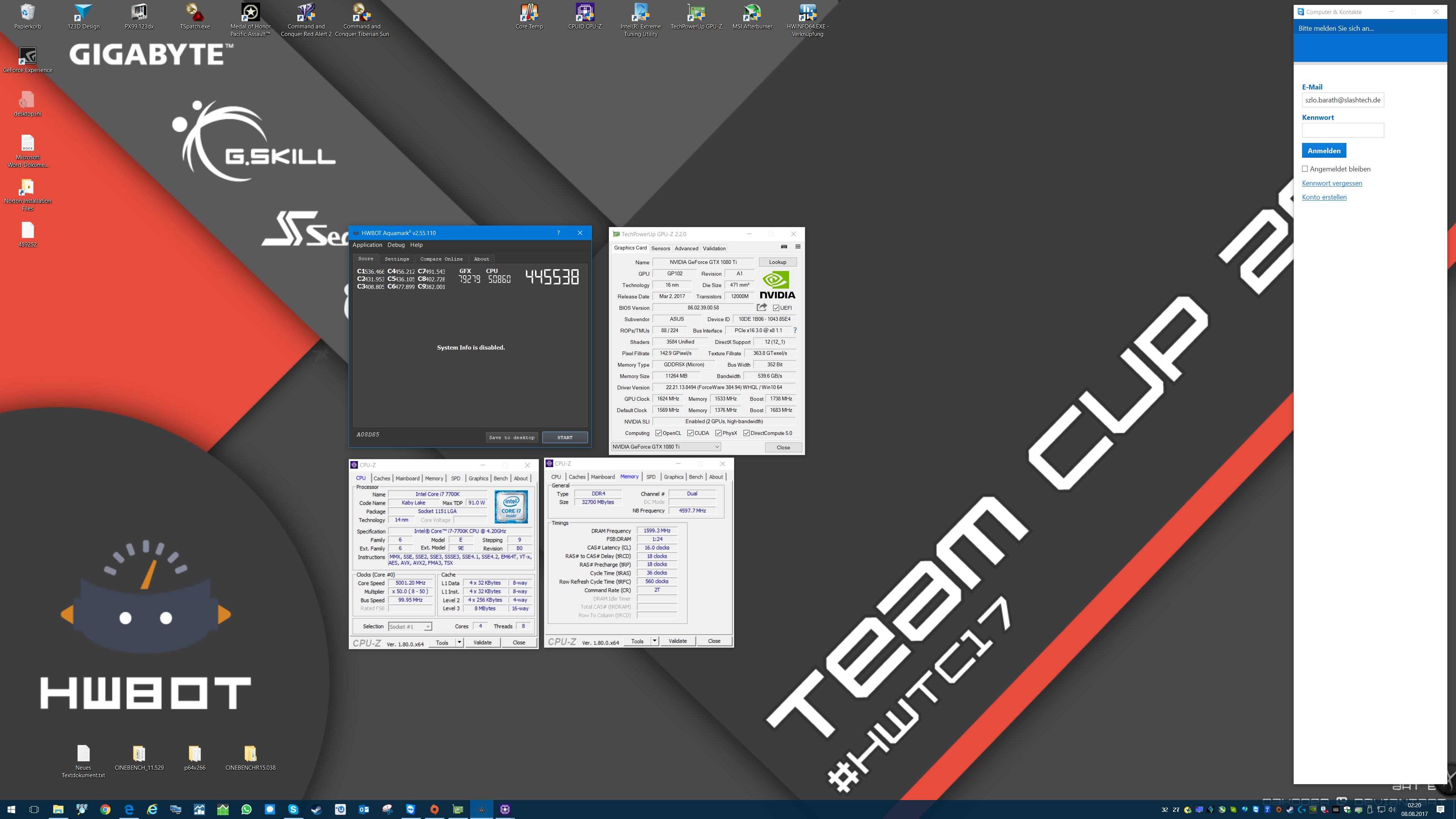Click the GPU-Z BIOS export share icon

pos(762,307)
